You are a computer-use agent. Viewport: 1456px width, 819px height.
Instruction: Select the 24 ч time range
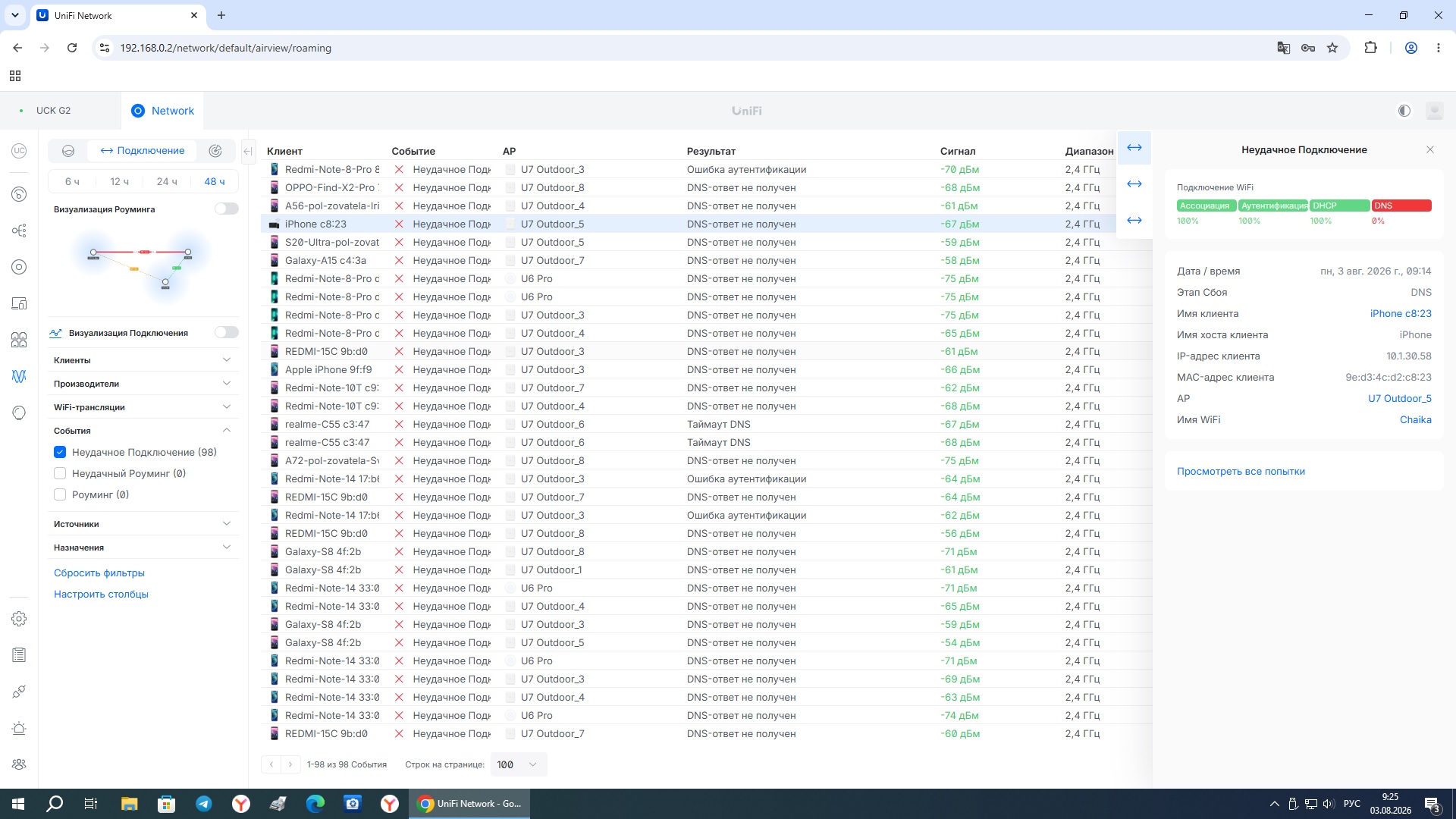click(x=167, y=181)
